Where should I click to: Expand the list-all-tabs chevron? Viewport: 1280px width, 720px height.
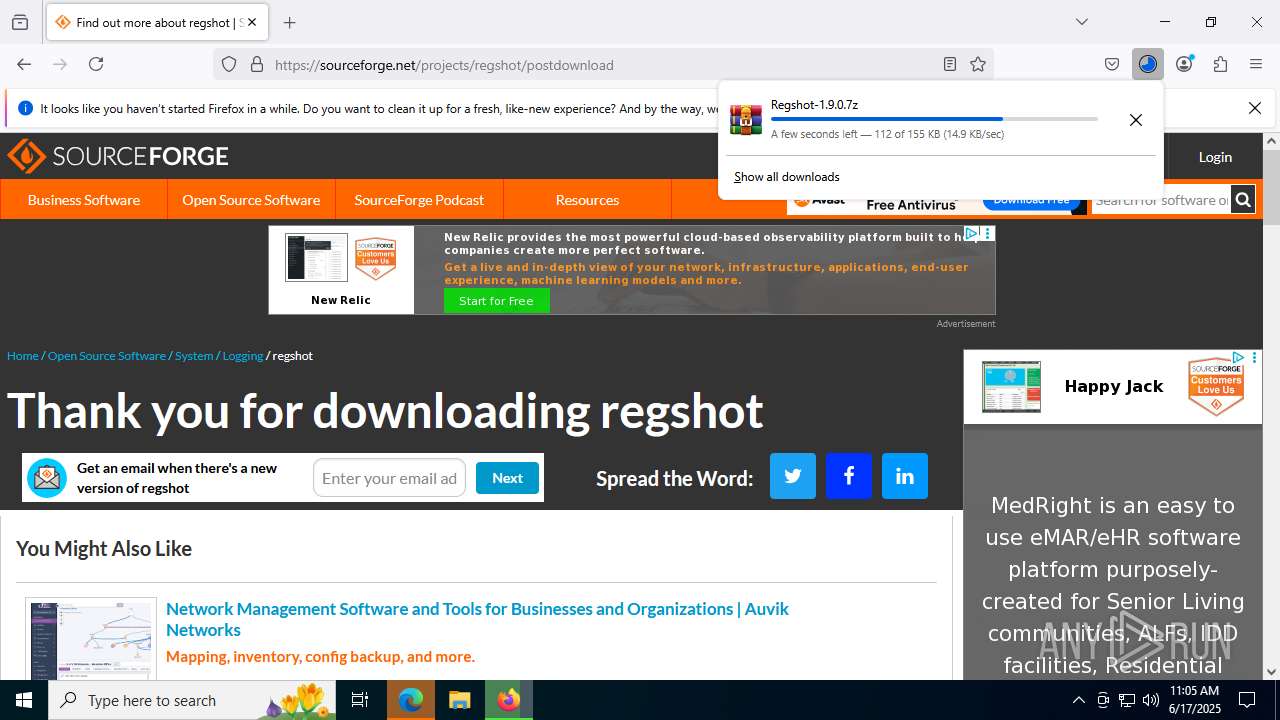[x=1082, y=22]
